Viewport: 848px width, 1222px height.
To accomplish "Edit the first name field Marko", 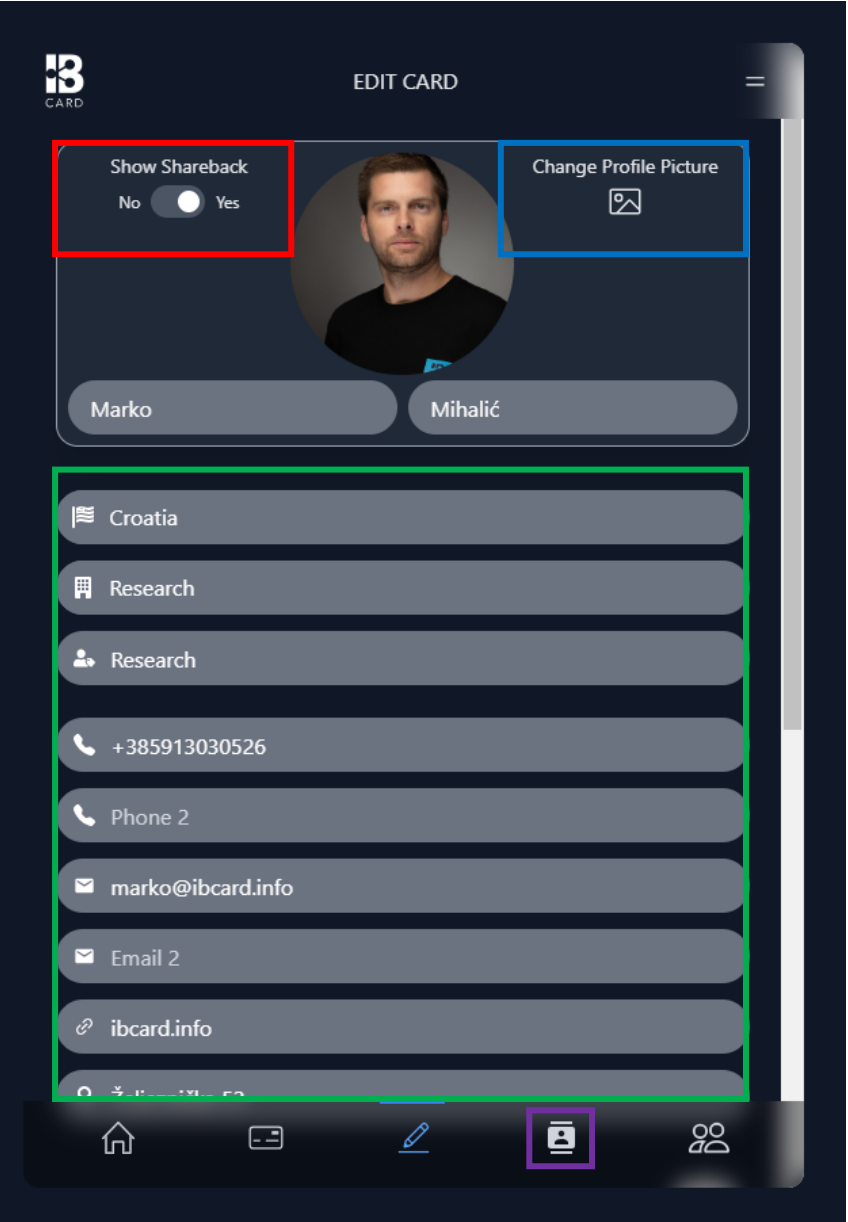I will coord(232,408).
